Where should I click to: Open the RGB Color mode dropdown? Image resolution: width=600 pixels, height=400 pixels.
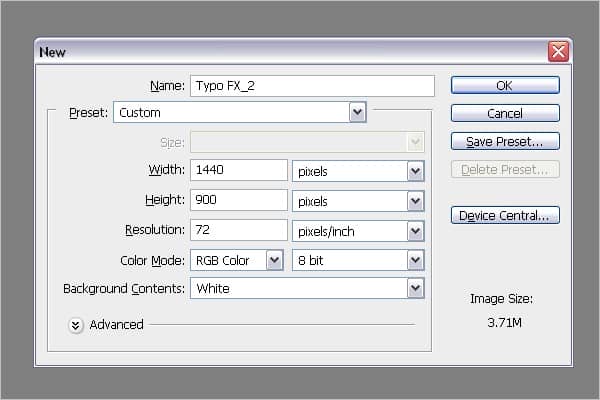point(237,260)
